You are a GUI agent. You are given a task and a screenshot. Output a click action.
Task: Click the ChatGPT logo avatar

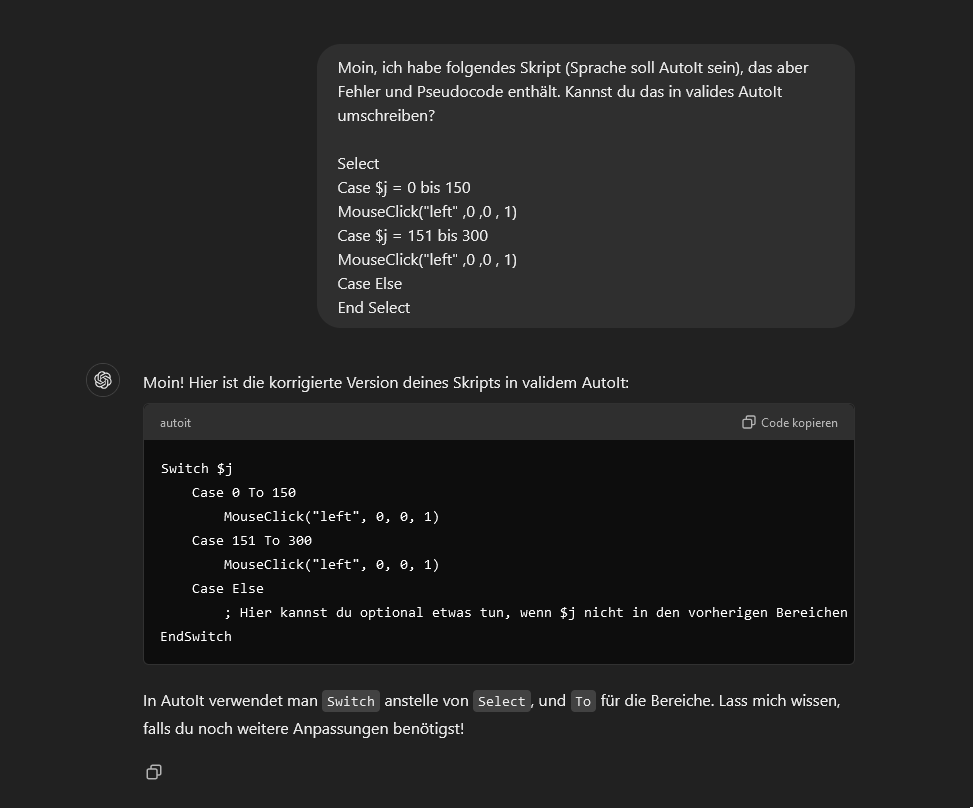103,380
